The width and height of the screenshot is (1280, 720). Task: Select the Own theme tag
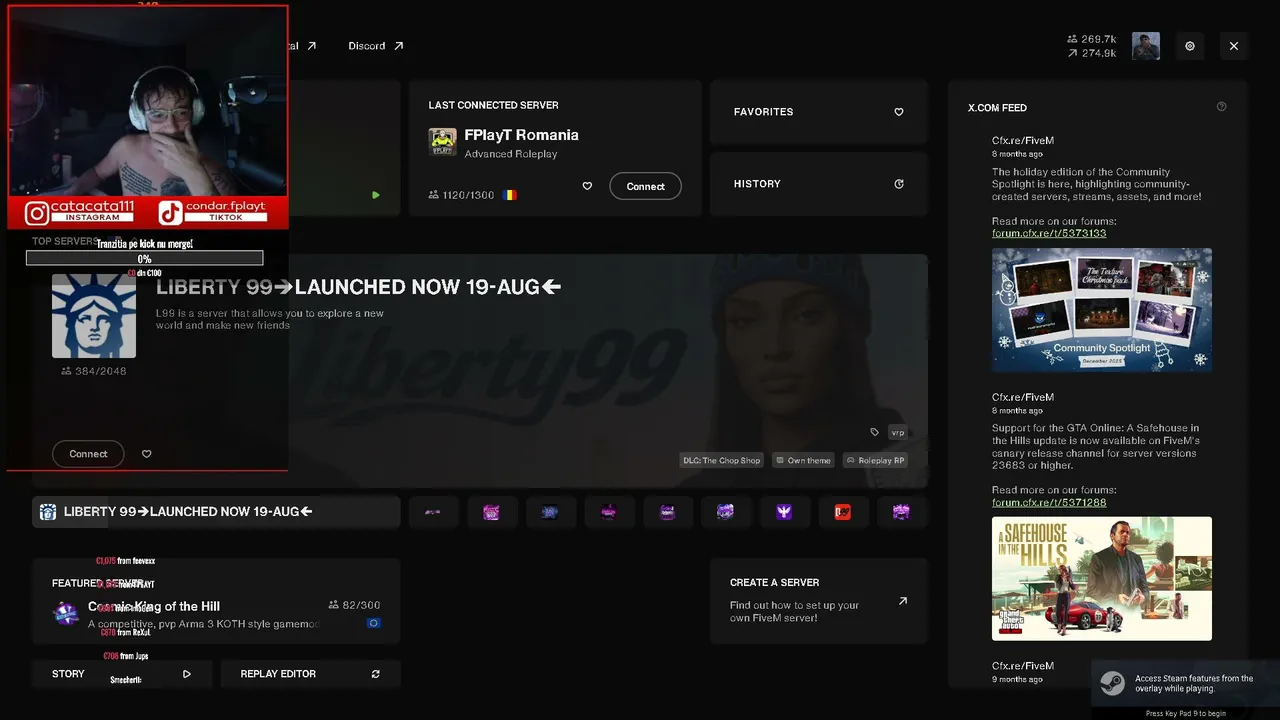[803, 460]
